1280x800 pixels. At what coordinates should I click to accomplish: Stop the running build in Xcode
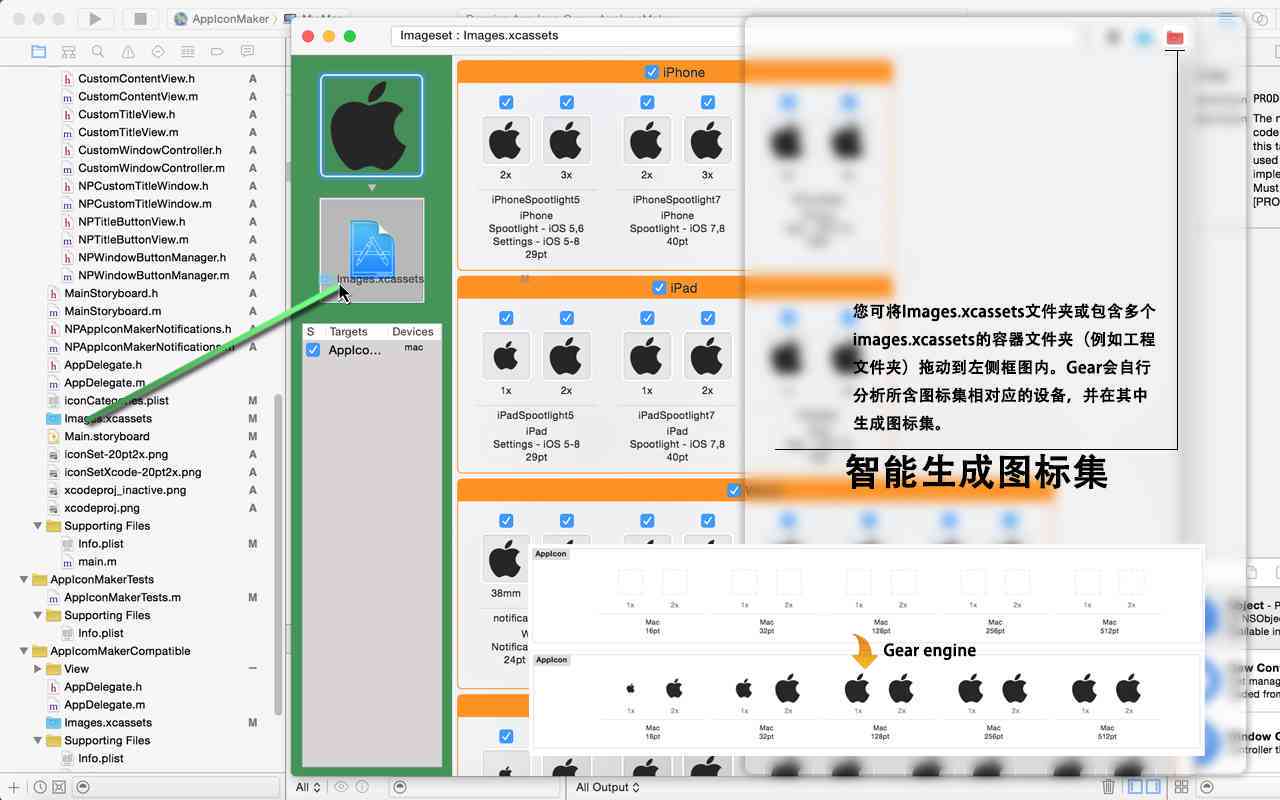[141, 18]
